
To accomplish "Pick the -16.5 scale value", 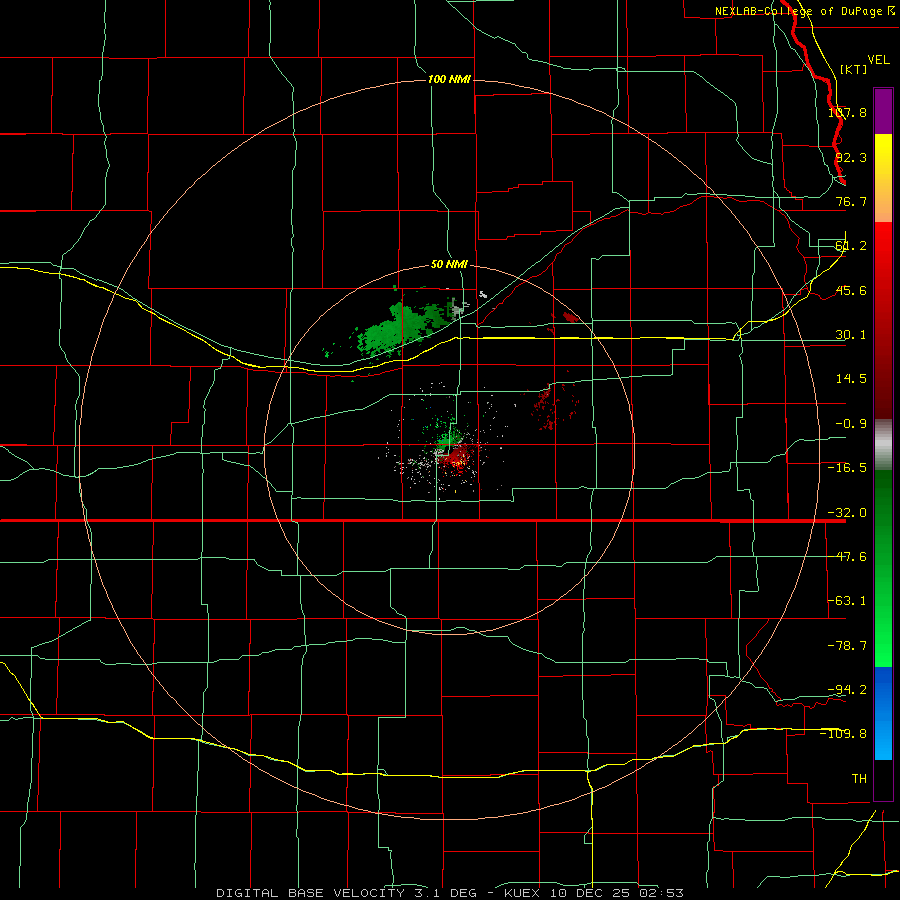I will tap(847, 468).
